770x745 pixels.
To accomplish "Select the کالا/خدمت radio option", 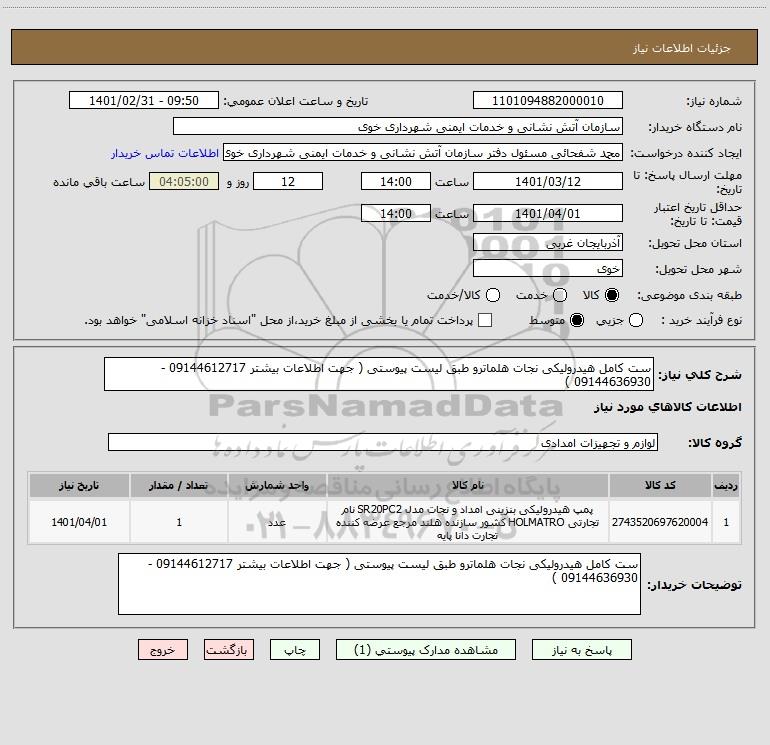I will (493, 295).
